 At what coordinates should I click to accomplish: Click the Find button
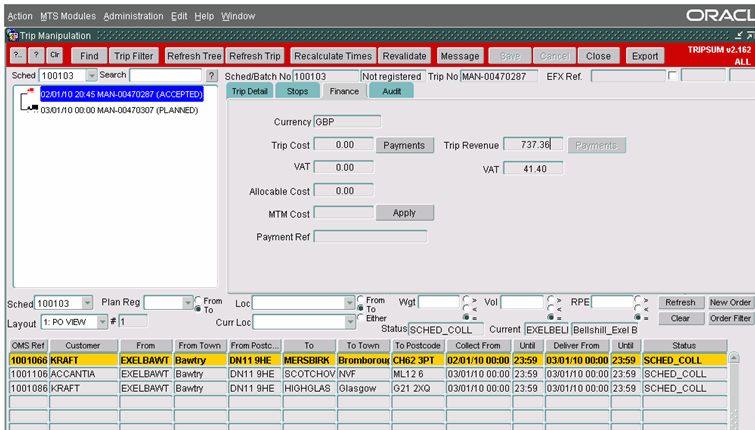click(x=89, y=56)
